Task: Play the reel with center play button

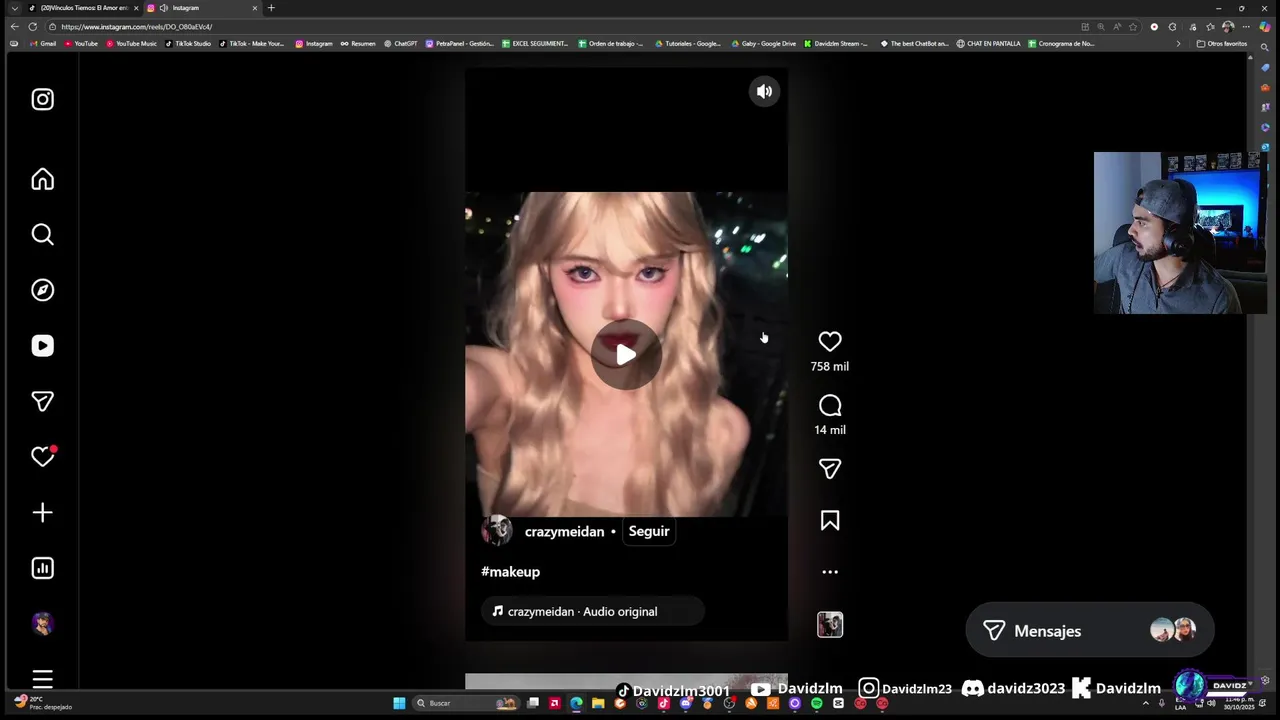Action: pyautogui.click(x=625, y=354)
